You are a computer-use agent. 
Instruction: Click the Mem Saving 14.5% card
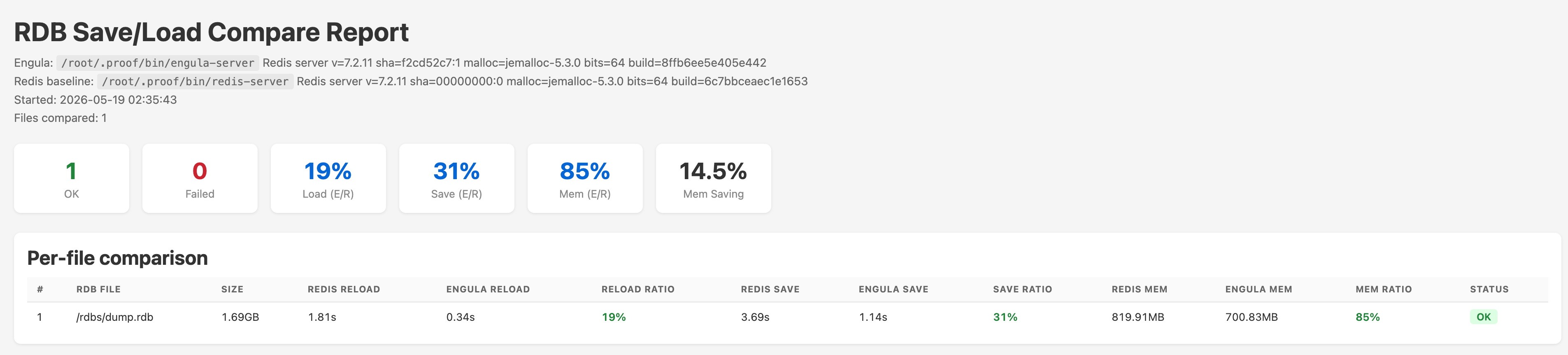point(713,178)
